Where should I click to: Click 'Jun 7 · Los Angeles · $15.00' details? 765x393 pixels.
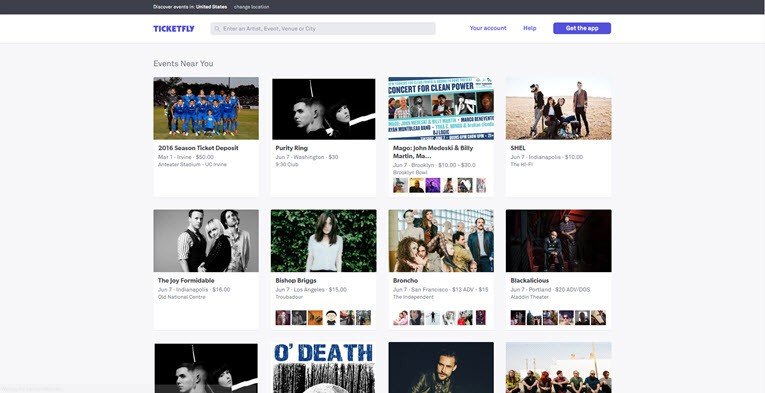(311, 290)
